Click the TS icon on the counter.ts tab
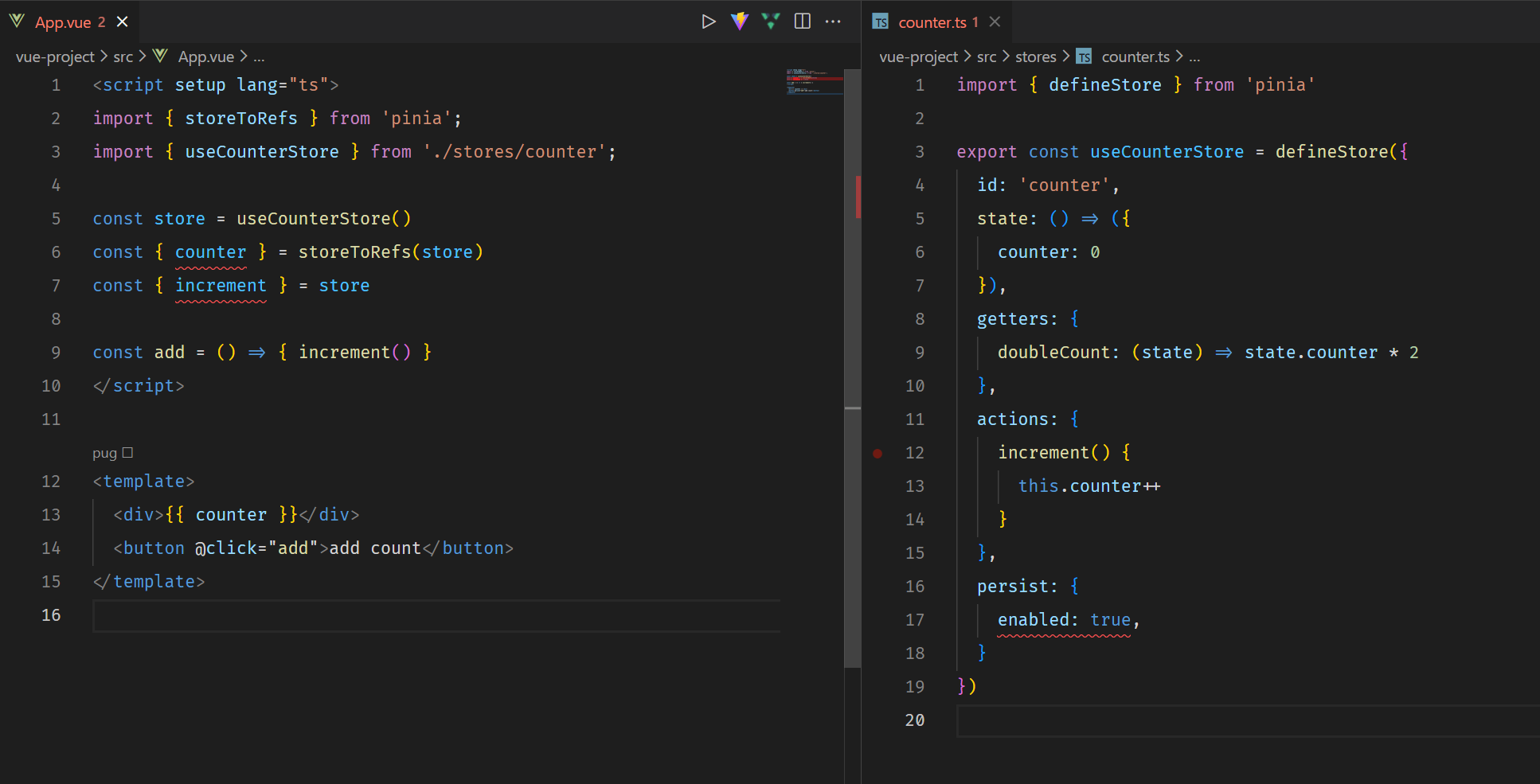This screenshot has height=784, width=1540. (881, 22)
